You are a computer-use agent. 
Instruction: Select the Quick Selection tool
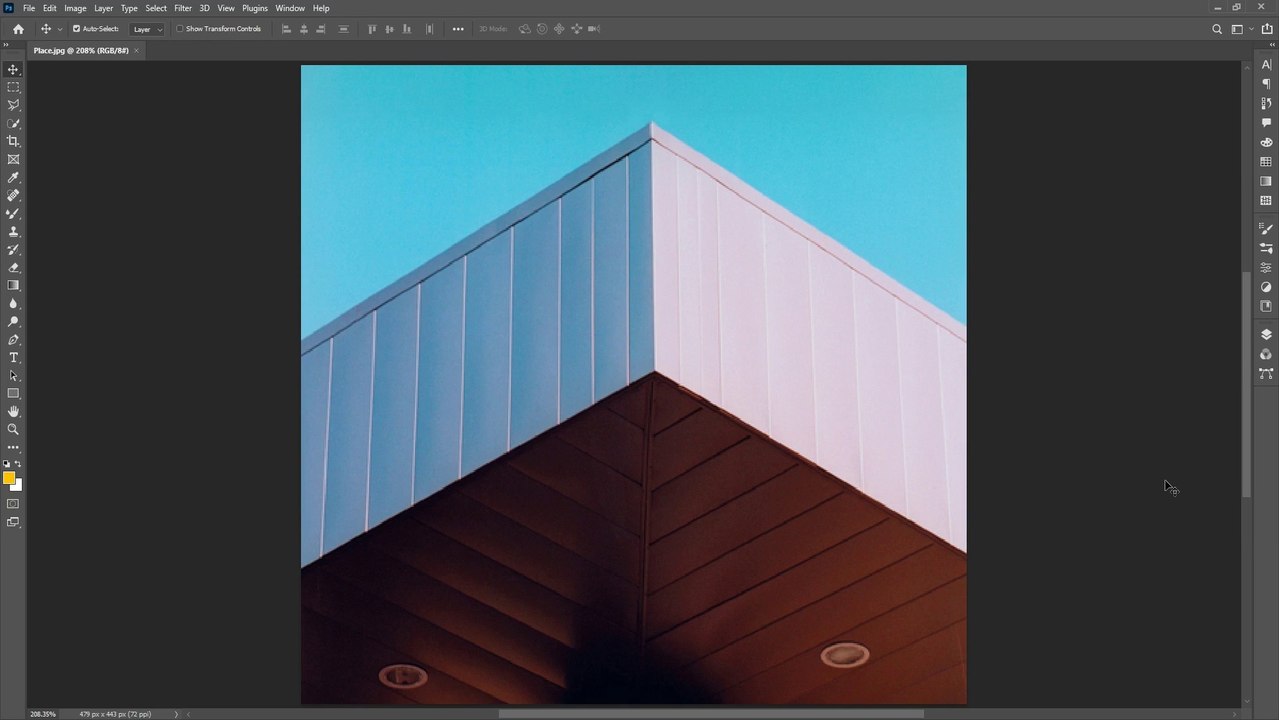pos(13,124)
